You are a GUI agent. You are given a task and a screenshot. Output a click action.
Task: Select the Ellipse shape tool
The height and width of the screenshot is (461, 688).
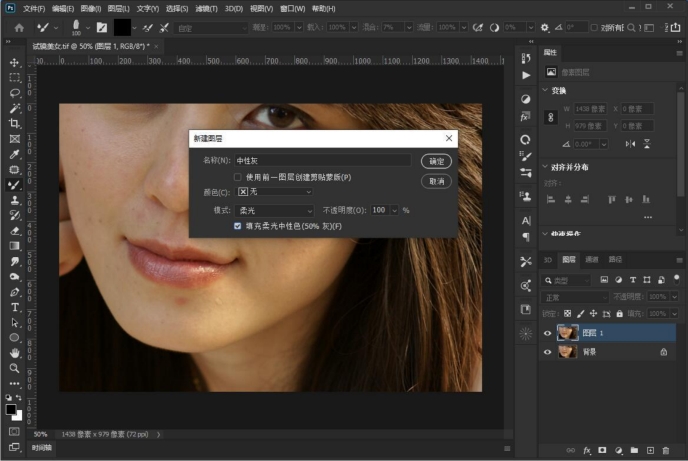tap(14, 338)
